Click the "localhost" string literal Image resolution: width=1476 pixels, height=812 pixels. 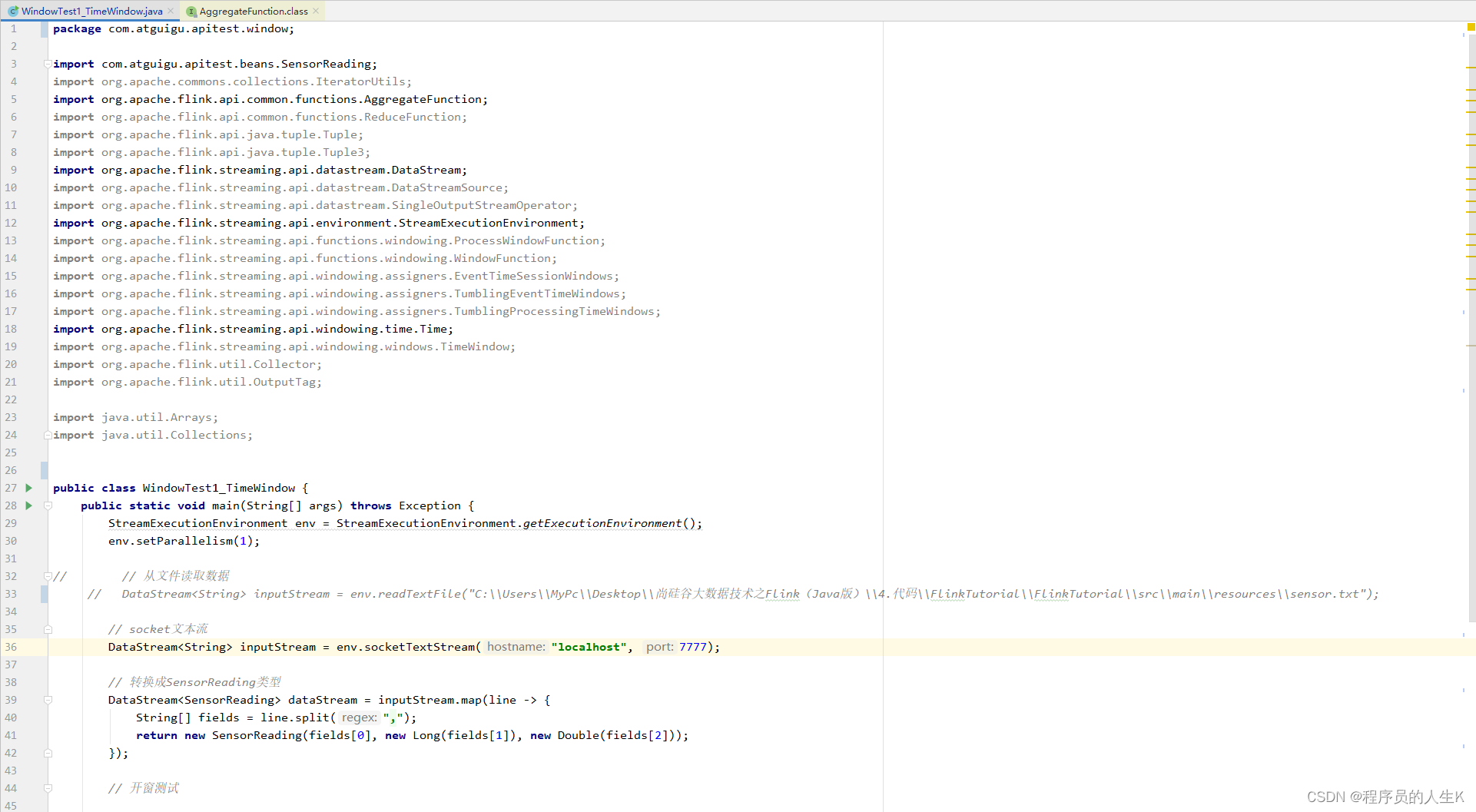(x=589, y=647)
